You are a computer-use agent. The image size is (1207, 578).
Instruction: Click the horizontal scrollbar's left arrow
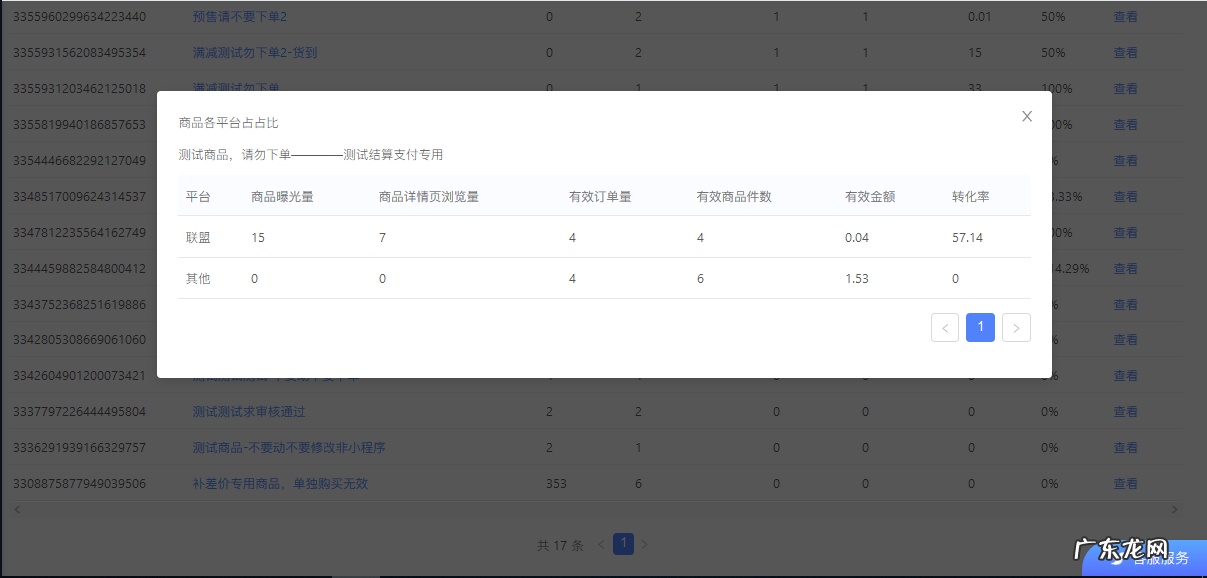[x=15, y=510]
